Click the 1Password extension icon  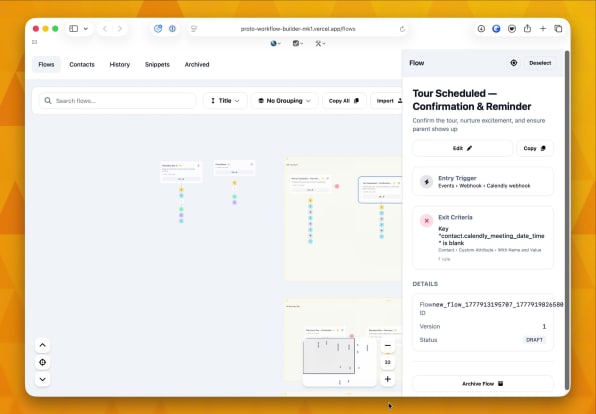pyautogui.click(x=173, y=29)
